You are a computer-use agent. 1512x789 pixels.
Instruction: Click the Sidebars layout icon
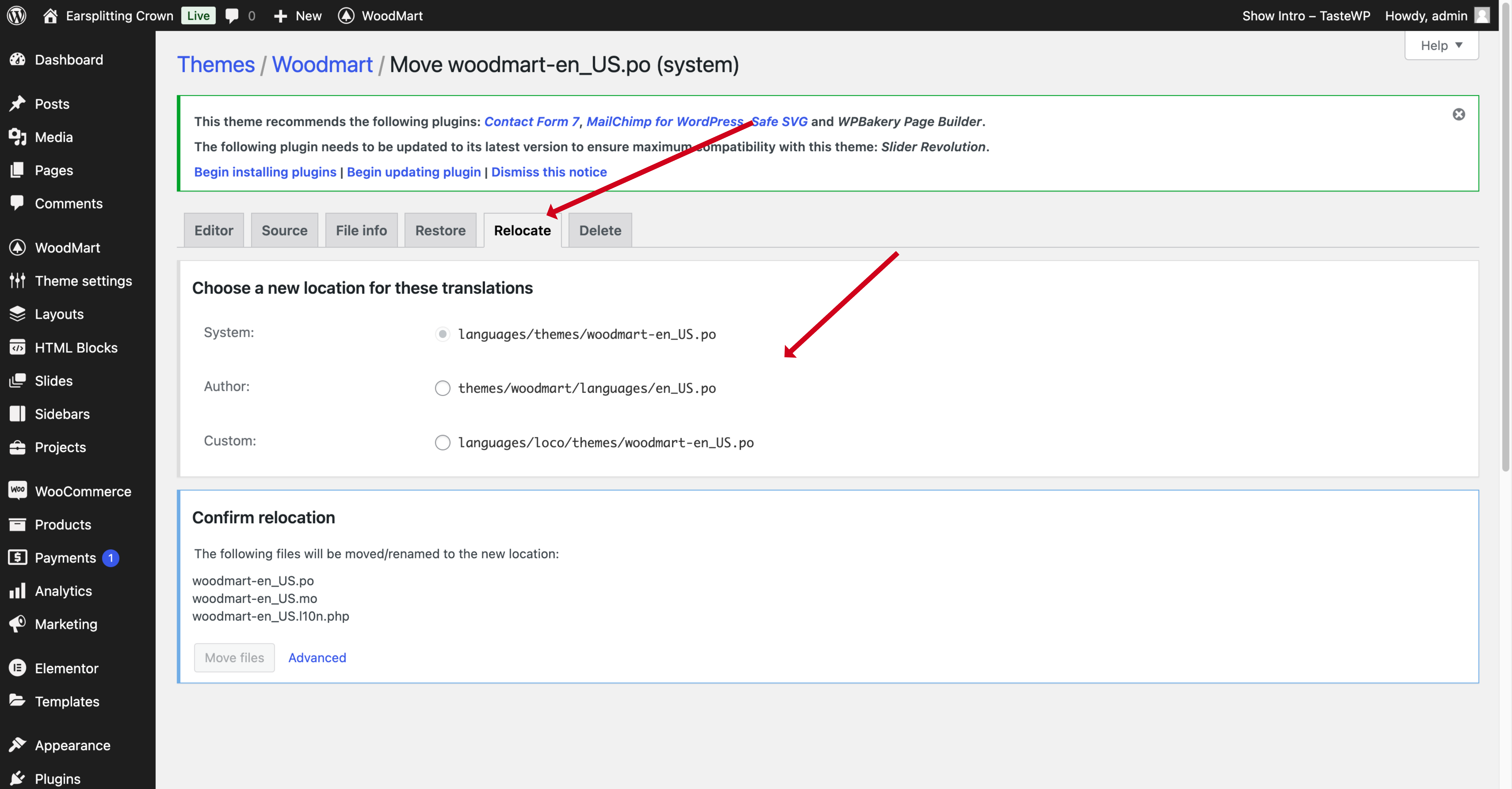coord(18,414)
